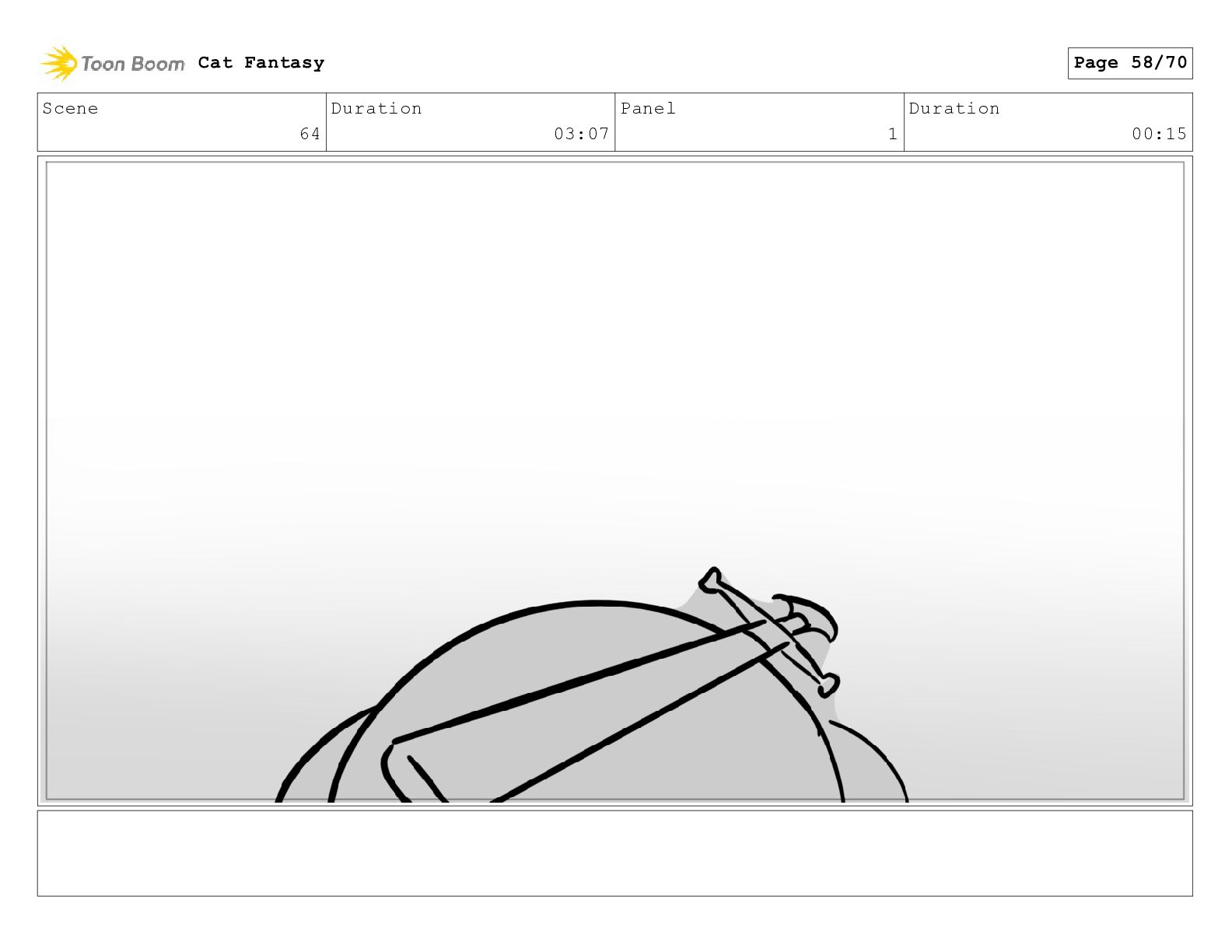Screen dimensions: 1232x952
Task: Click the empty notes box below the panel
Action: pyautogui.click(x=614, y=853)
